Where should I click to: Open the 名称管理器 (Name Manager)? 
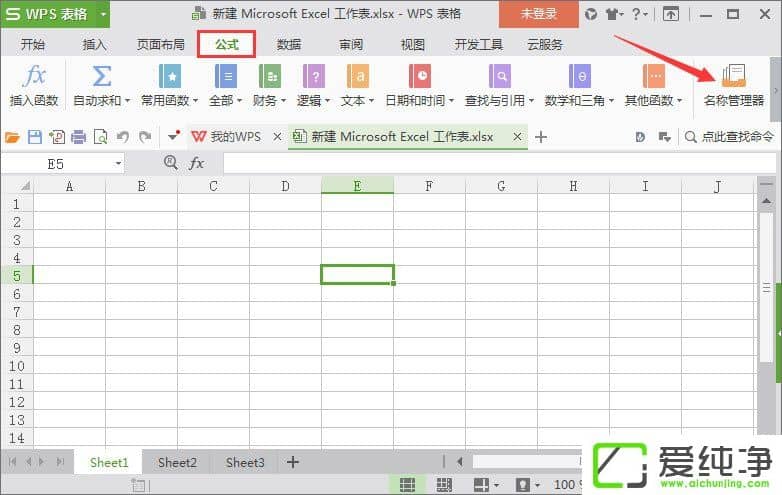(733, 84)
